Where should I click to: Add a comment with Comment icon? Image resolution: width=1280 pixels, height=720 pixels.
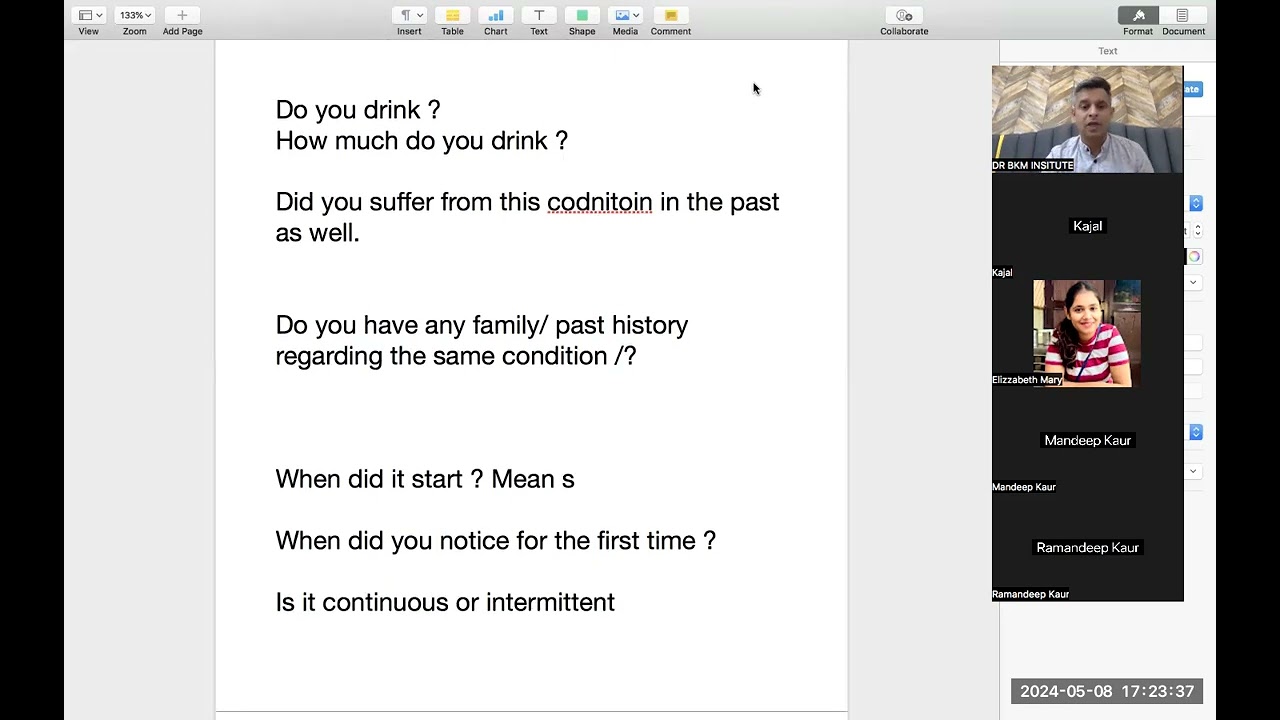[671, 15]
